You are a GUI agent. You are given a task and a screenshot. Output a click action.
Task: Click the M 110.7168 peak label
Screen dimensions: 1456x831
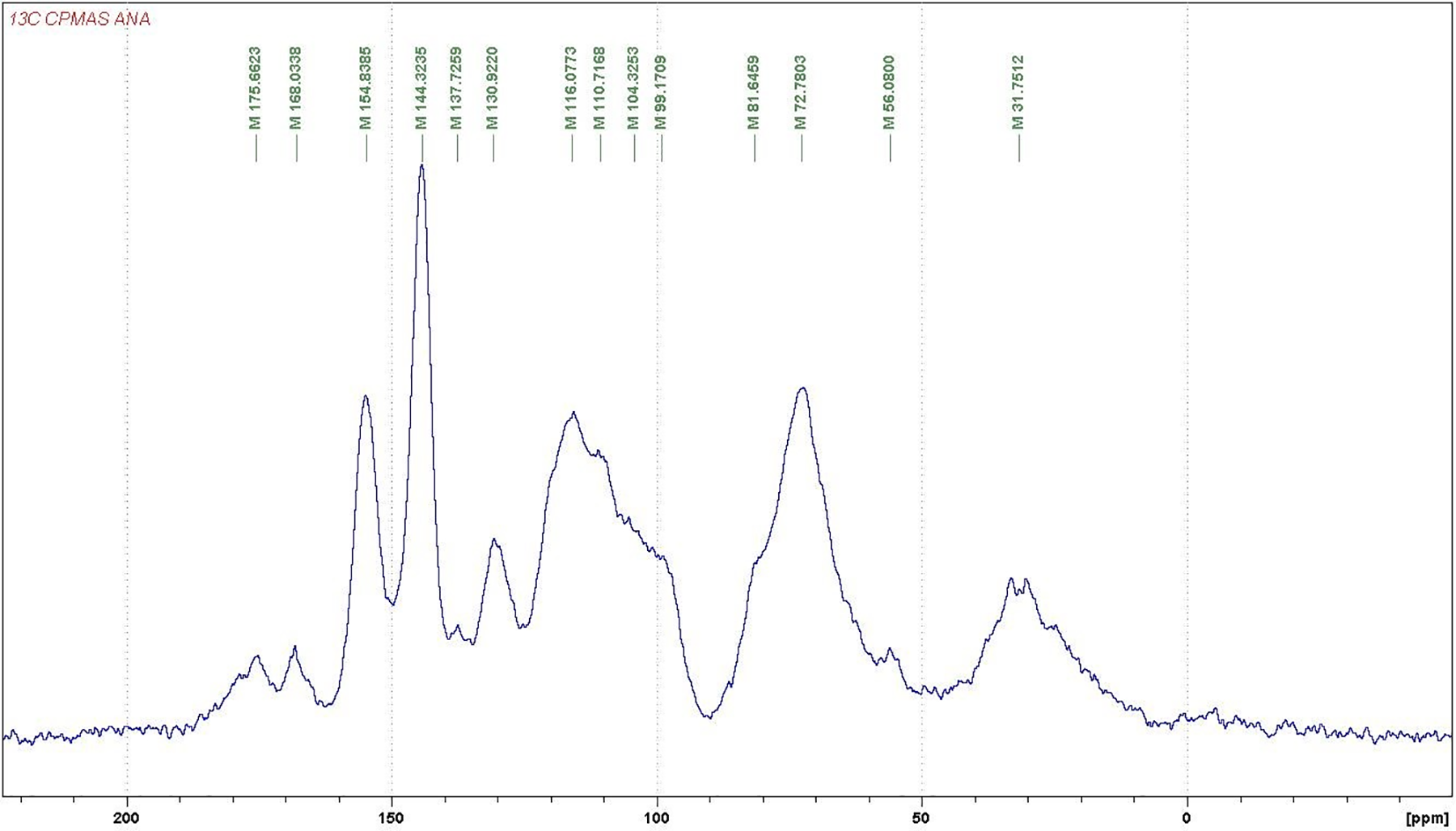coord(599,88)
